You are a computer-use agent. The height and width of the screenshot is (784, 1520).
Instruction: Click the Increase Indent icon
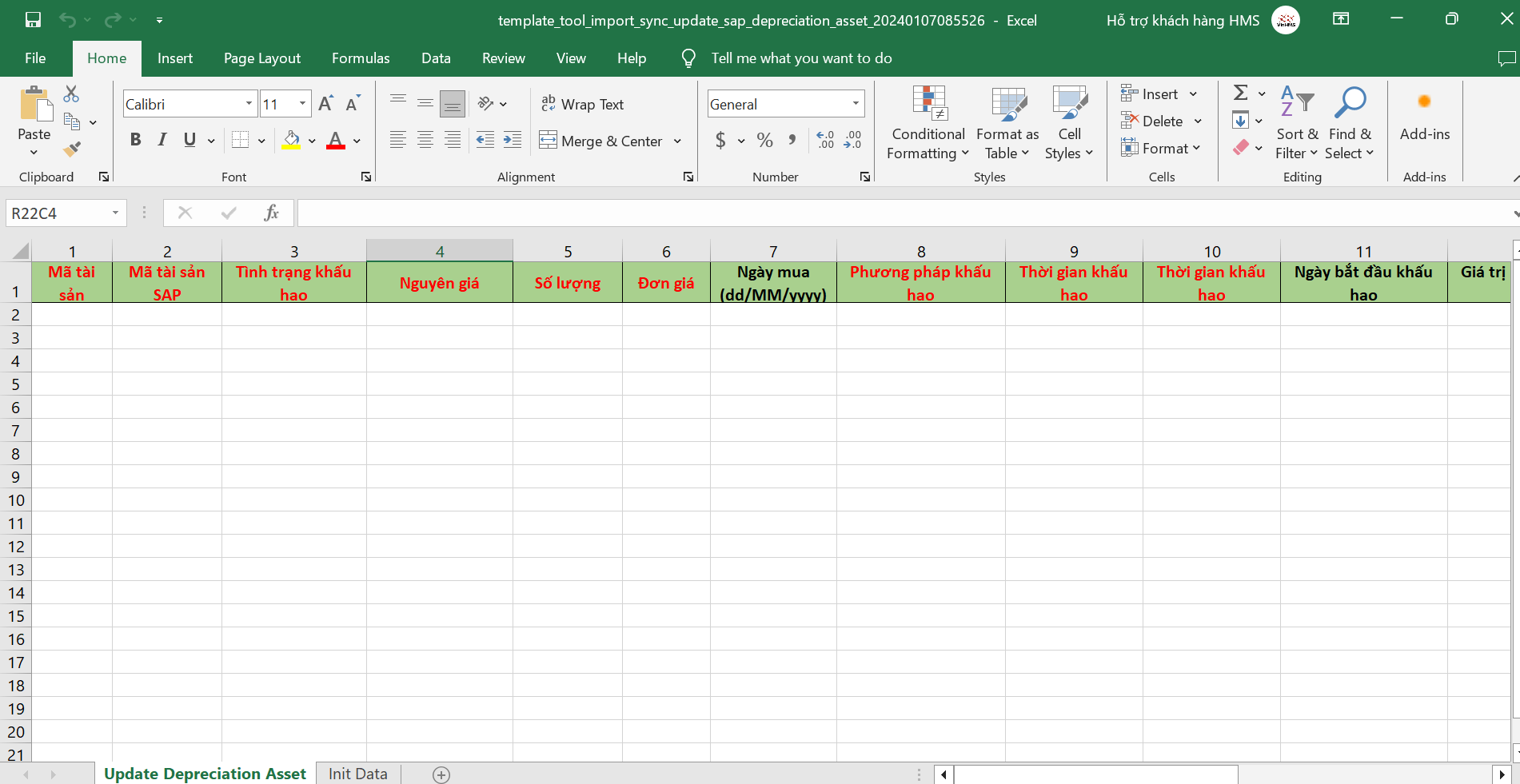(512, 141)
